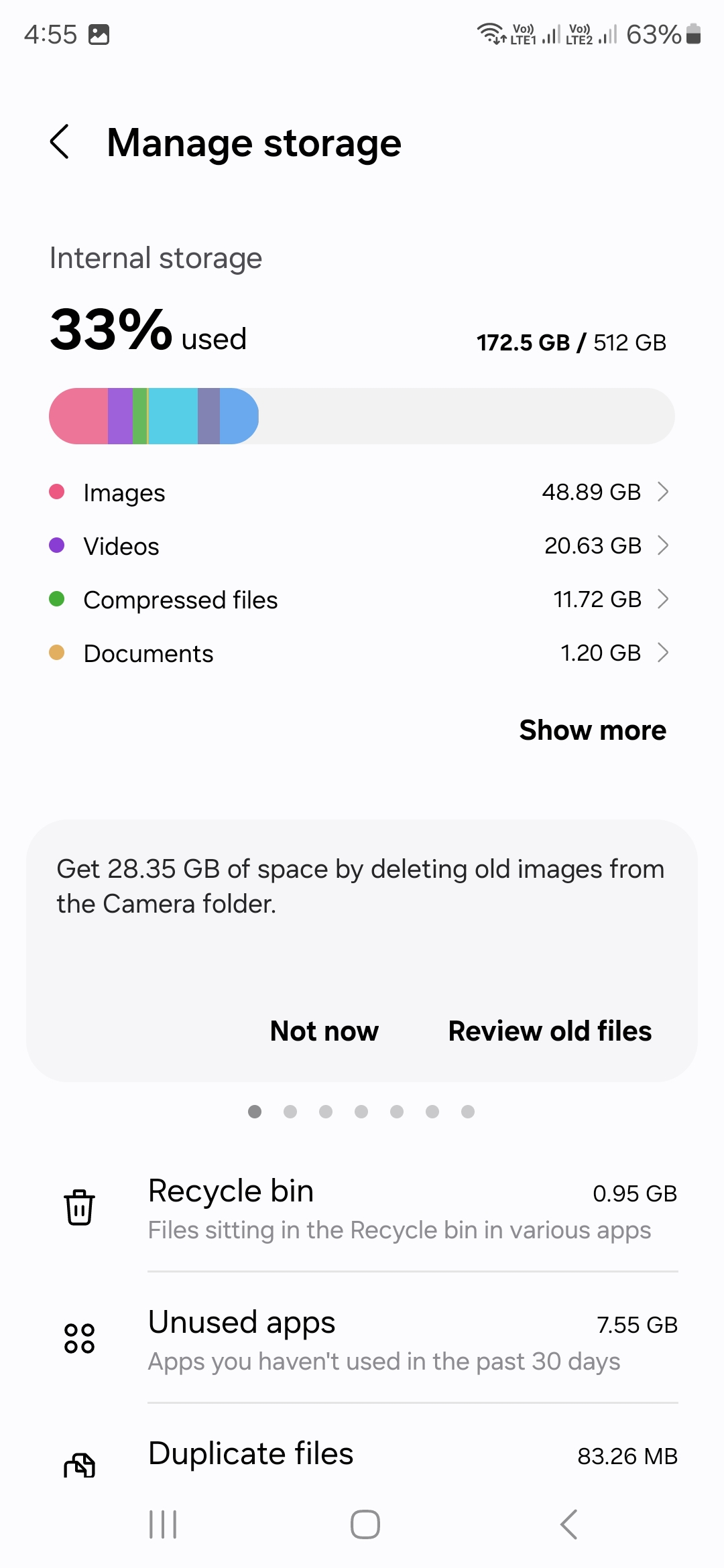Tap the picture notification icon in status bar
724x1568 pixels.
click(99, 34)
